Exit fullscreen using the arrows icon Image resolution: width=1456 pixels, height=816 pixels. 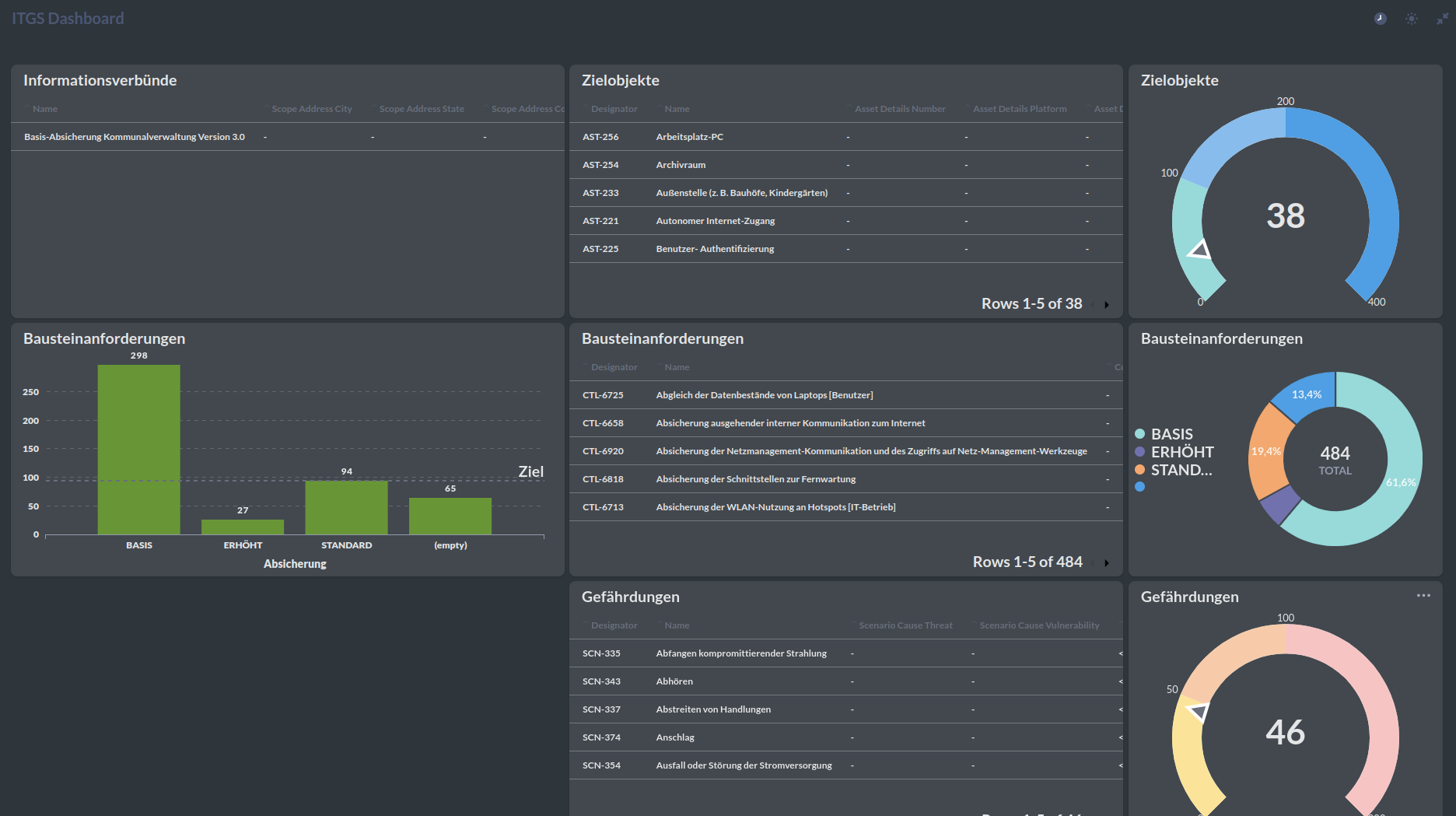coord(1442,19)
